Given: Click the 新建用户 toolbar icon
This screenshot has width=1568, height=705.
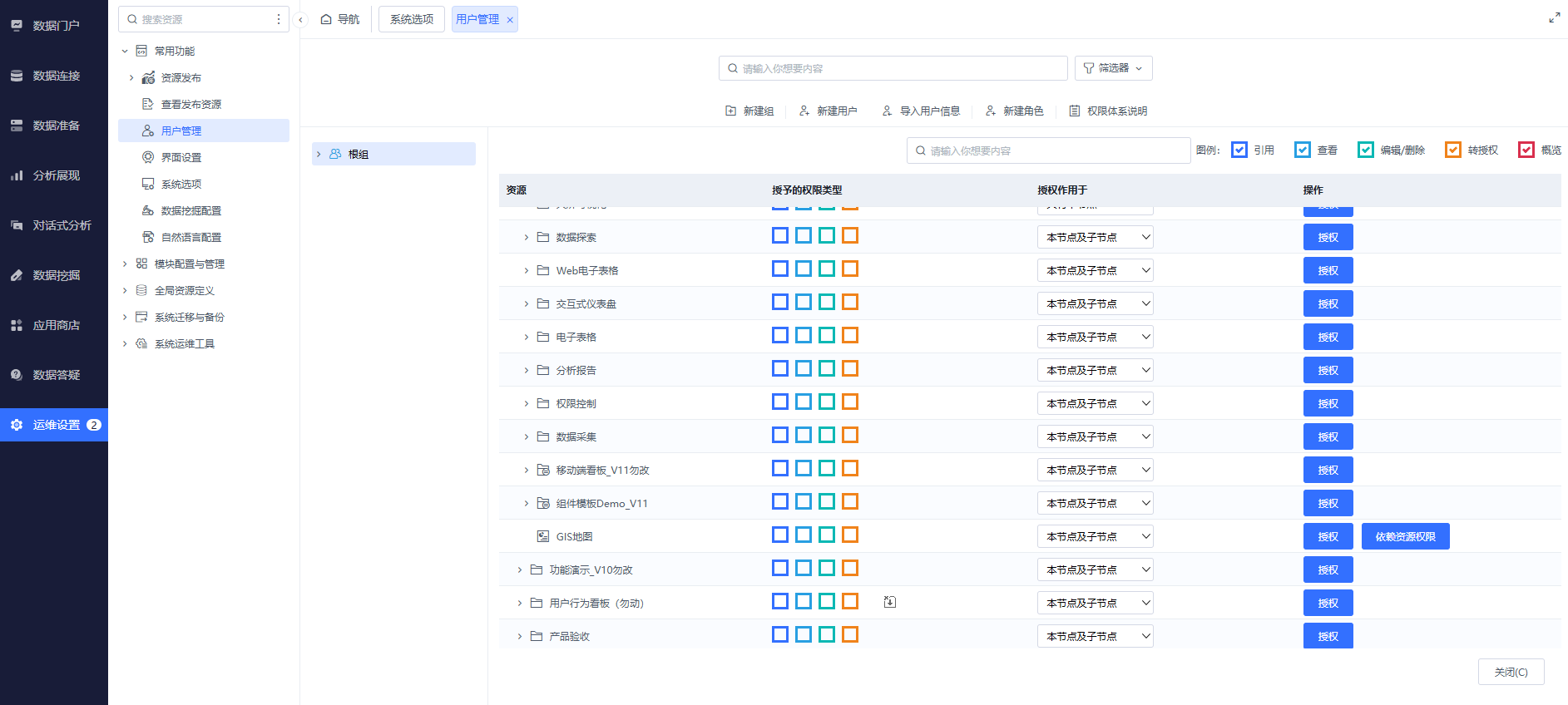Looking at the screenshot, I should click(x=804, y=111).
